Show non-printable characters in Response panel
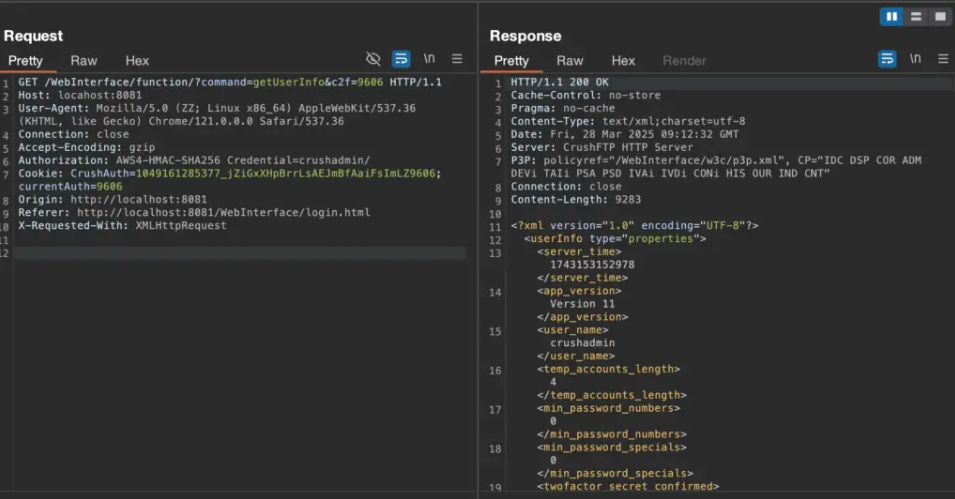 pos(915,59)
